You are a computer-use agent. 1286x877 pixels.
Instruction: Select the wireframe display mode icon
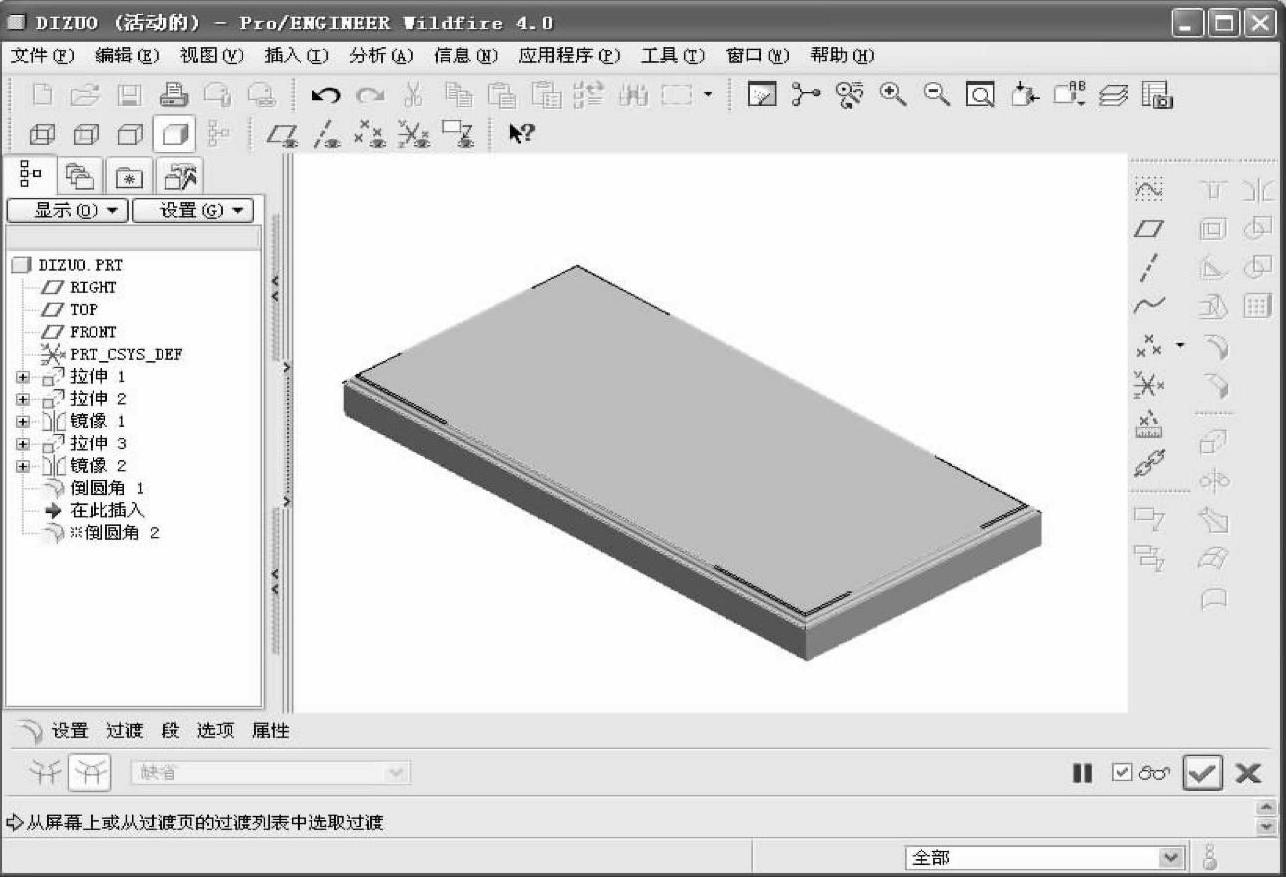[x=41, y=134]
